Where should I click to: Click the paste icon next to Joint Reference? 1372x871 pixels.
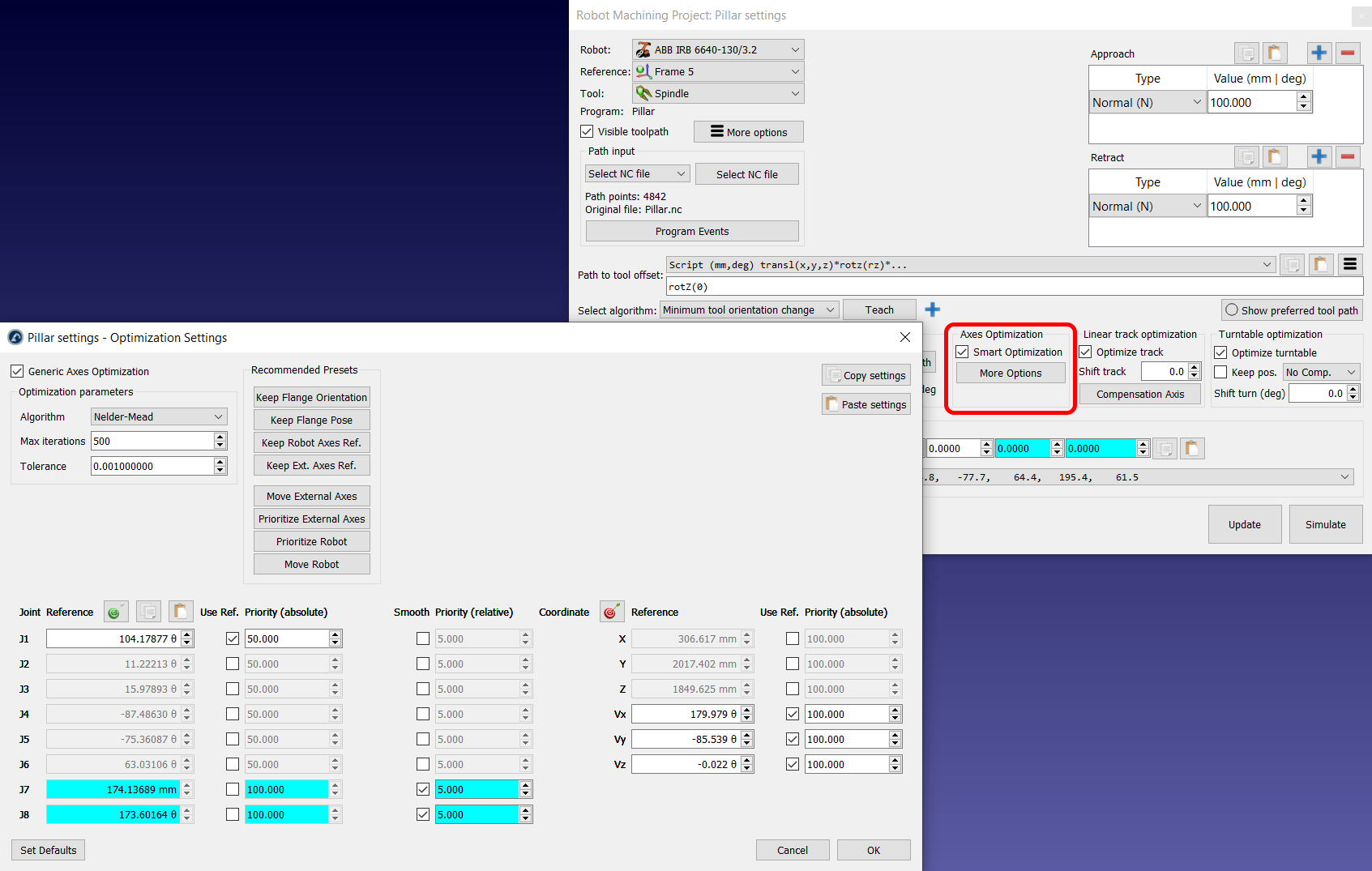pyautogui.click(x=181, y=612)
